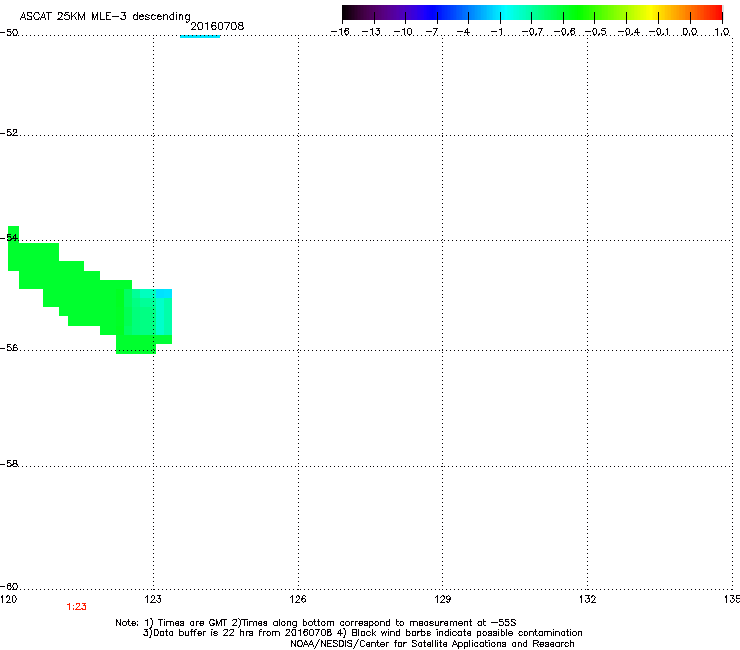The height and width of the screenshot is (650, 740).
Task: Click the 132 longitude axis label
Action: tap(587, 599)
